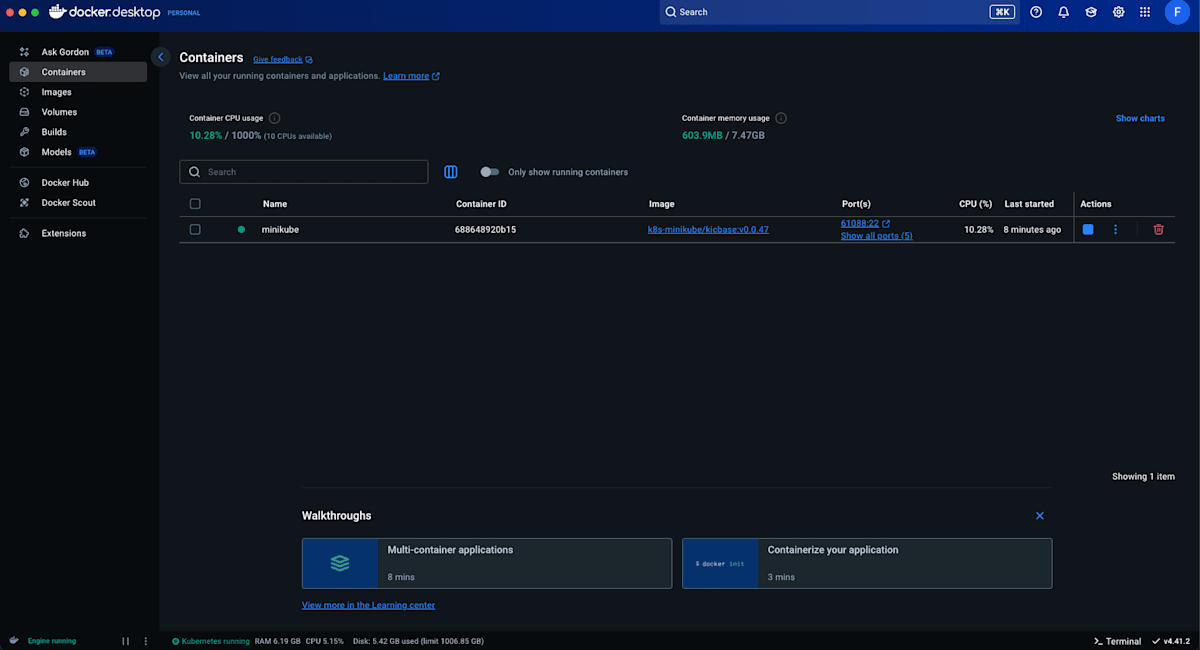This screenshot has height=650, width=1200.
Task: Open Models in sidebar
Action: click(x=78, y=152)
